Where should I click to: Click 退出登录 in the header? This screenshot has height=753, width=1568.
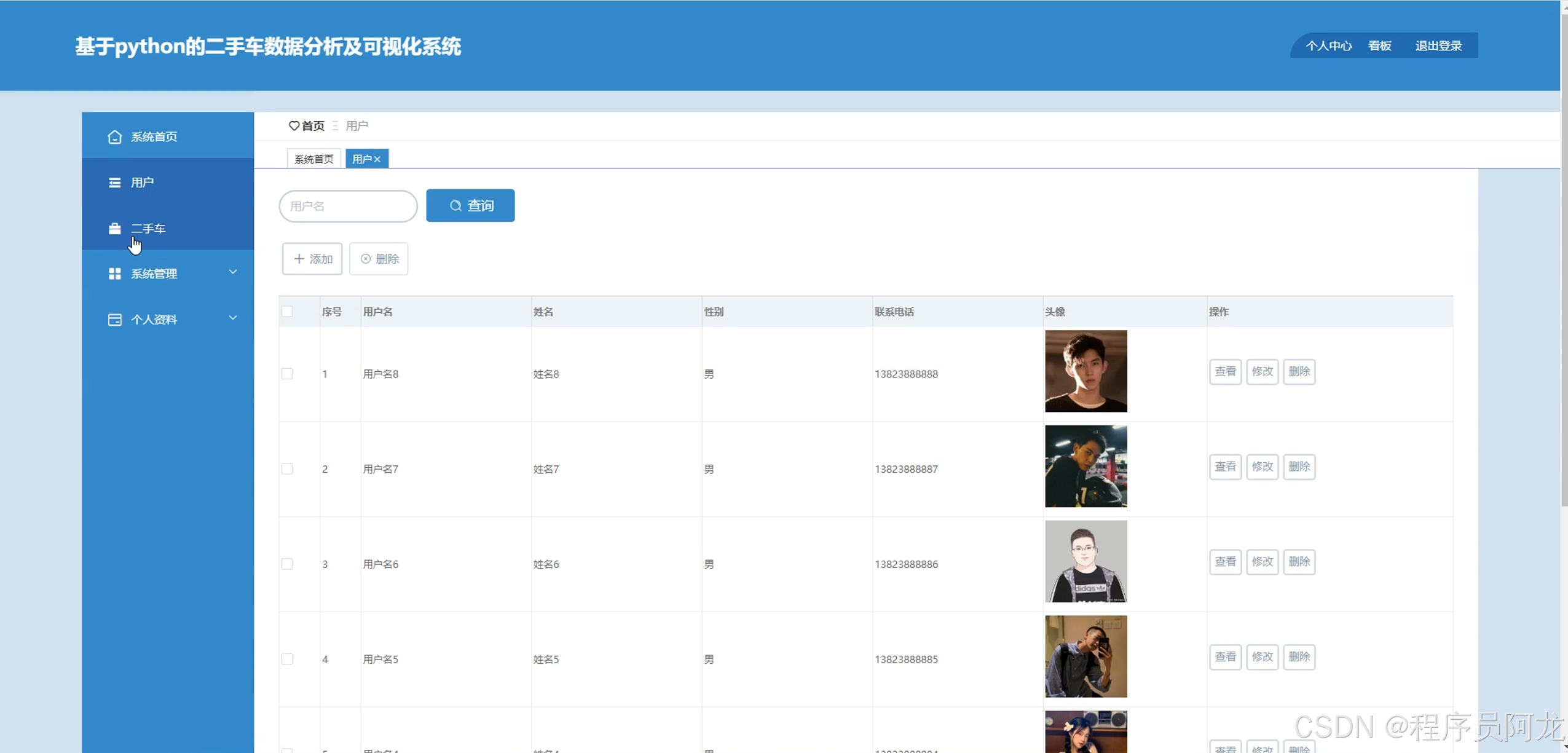tap(1438, 45)
